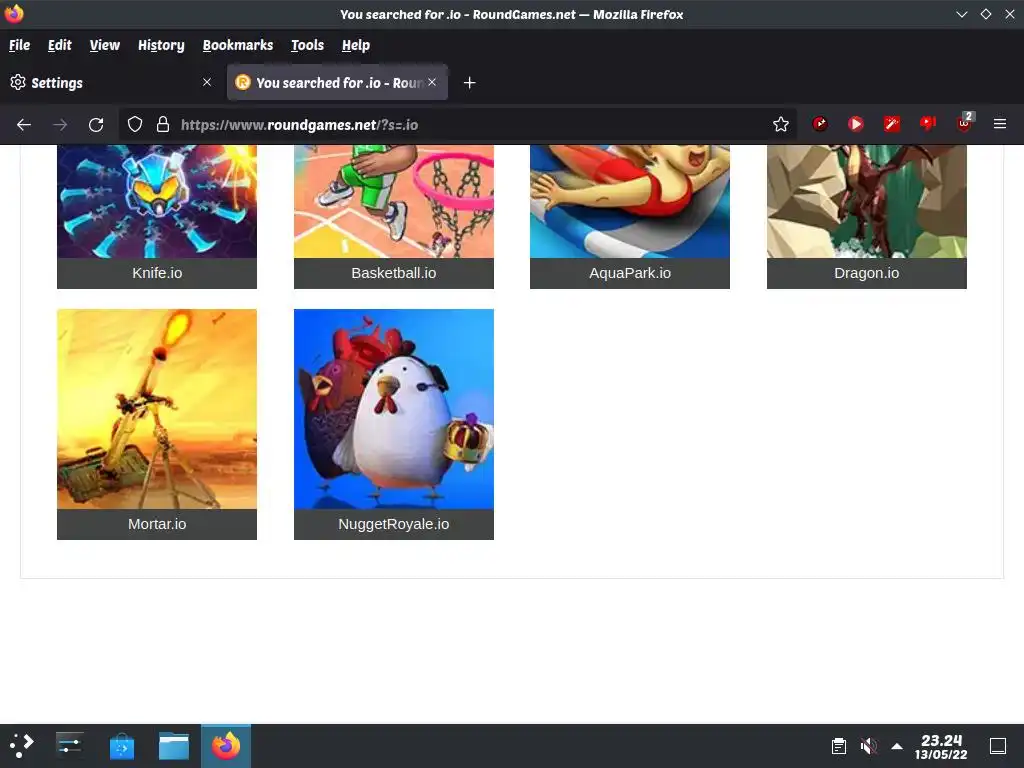Open the Mortar.io game thumbnail
The image size is (1024, 768).
tap(157, 409)
